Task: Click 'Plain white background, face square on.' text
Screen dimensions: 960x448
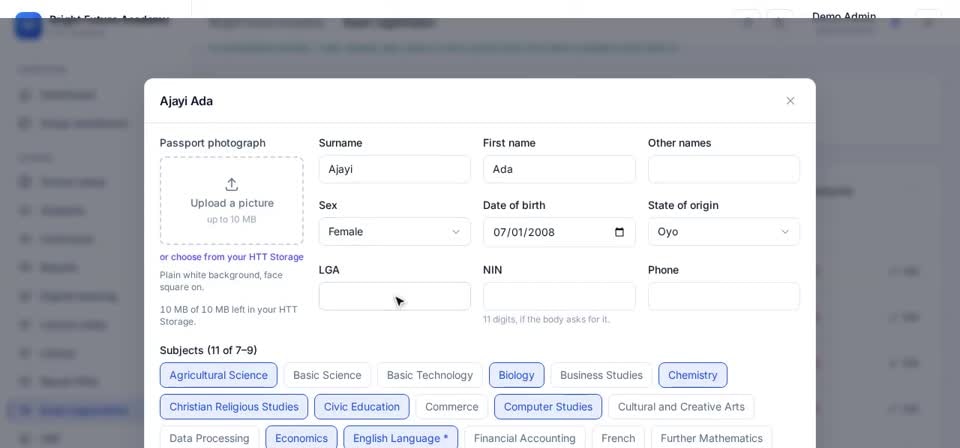Action: pos(221,281)
